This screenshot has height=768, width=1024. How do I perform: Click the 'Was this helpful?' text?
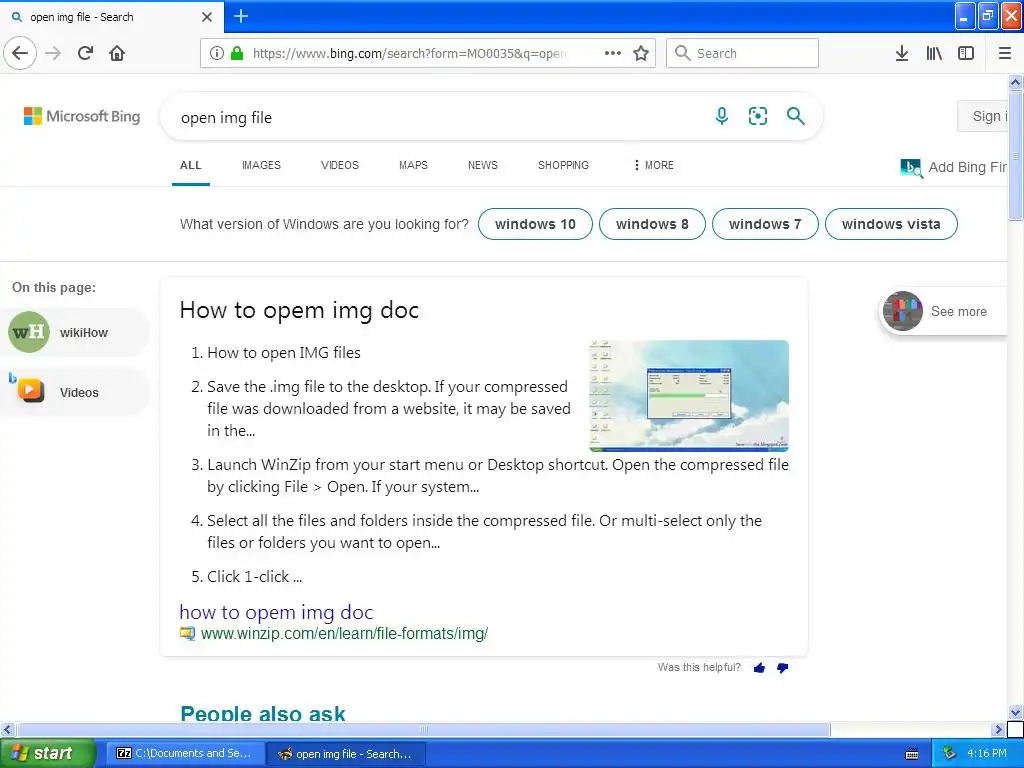click(x=699, y=667)
